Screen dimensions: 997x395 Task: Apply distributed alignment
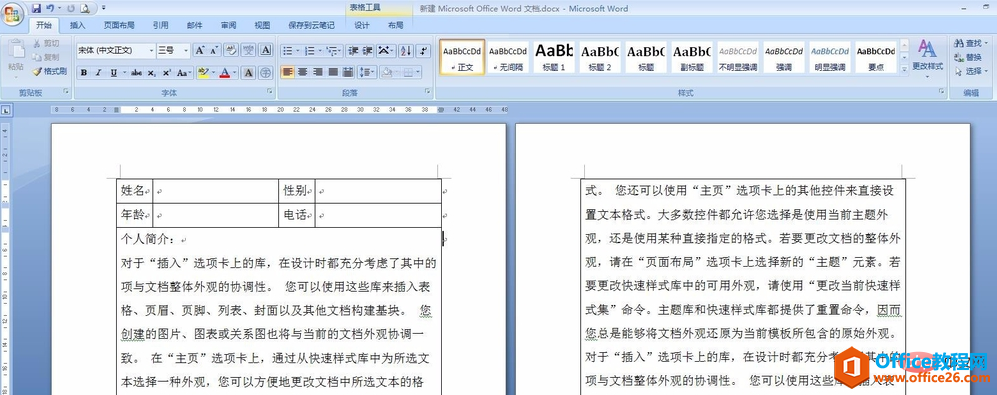[x=348, y=73]
